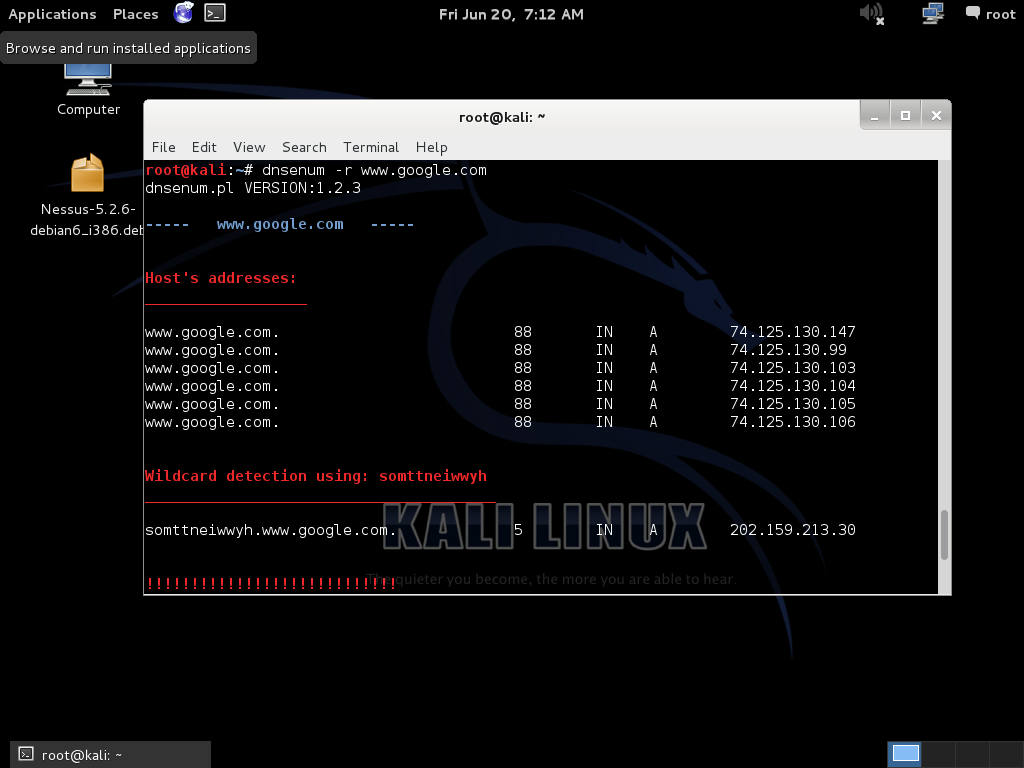Select the Nessus-5.2.6 deb package on the desktop
Viewport: 1024px width, 768px height.
click(88, 195)
